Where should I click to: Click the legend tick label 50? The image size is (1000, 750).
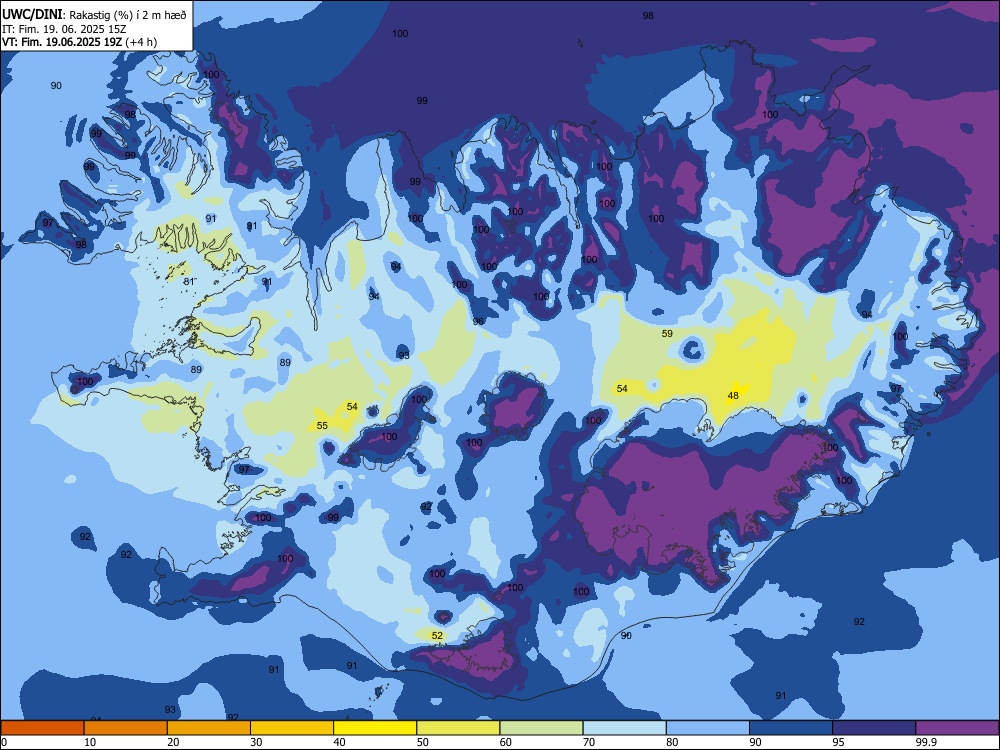click(422, 742)
